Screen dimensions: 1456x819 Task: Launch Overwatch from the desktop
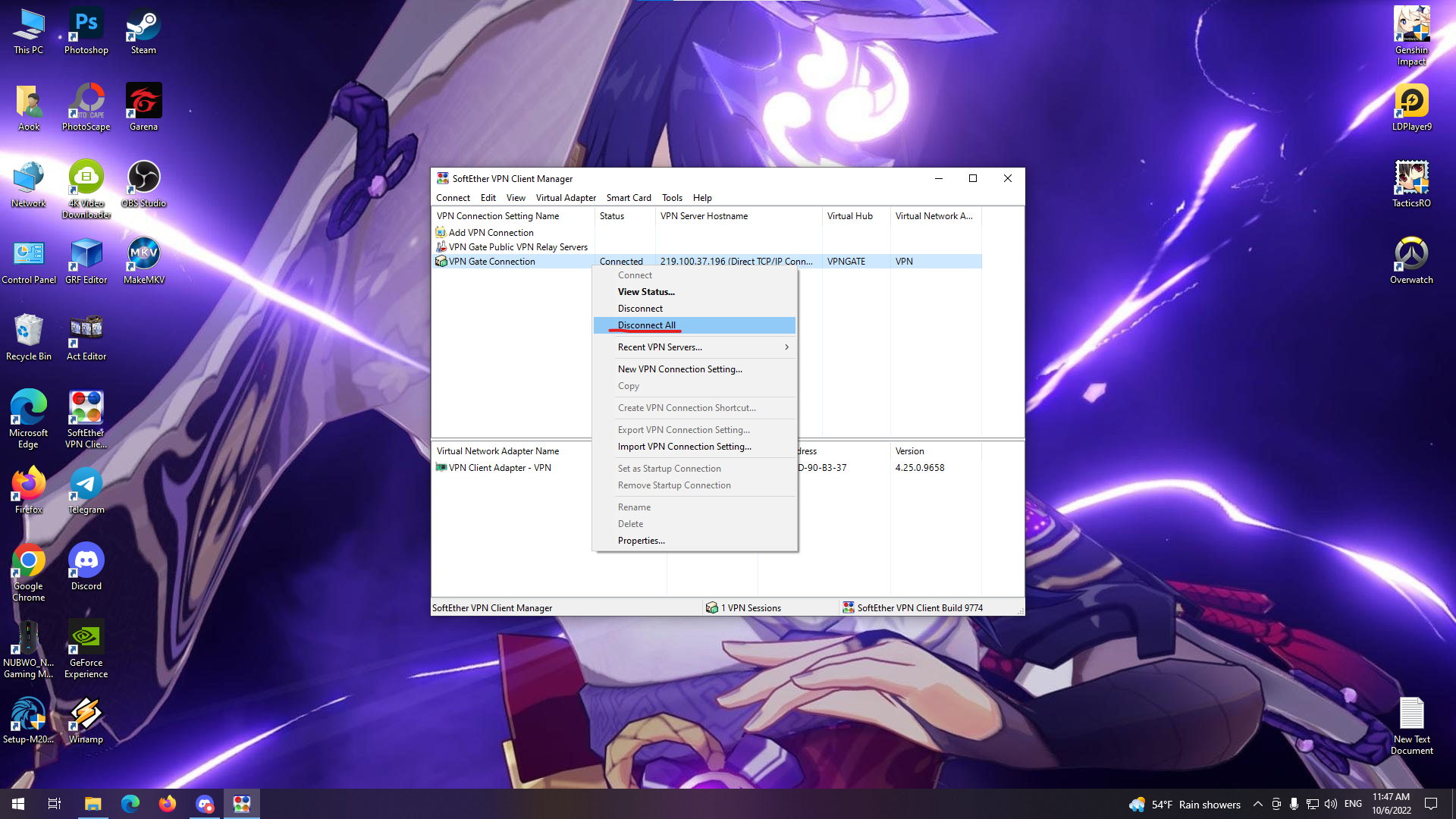[1411, 261]
